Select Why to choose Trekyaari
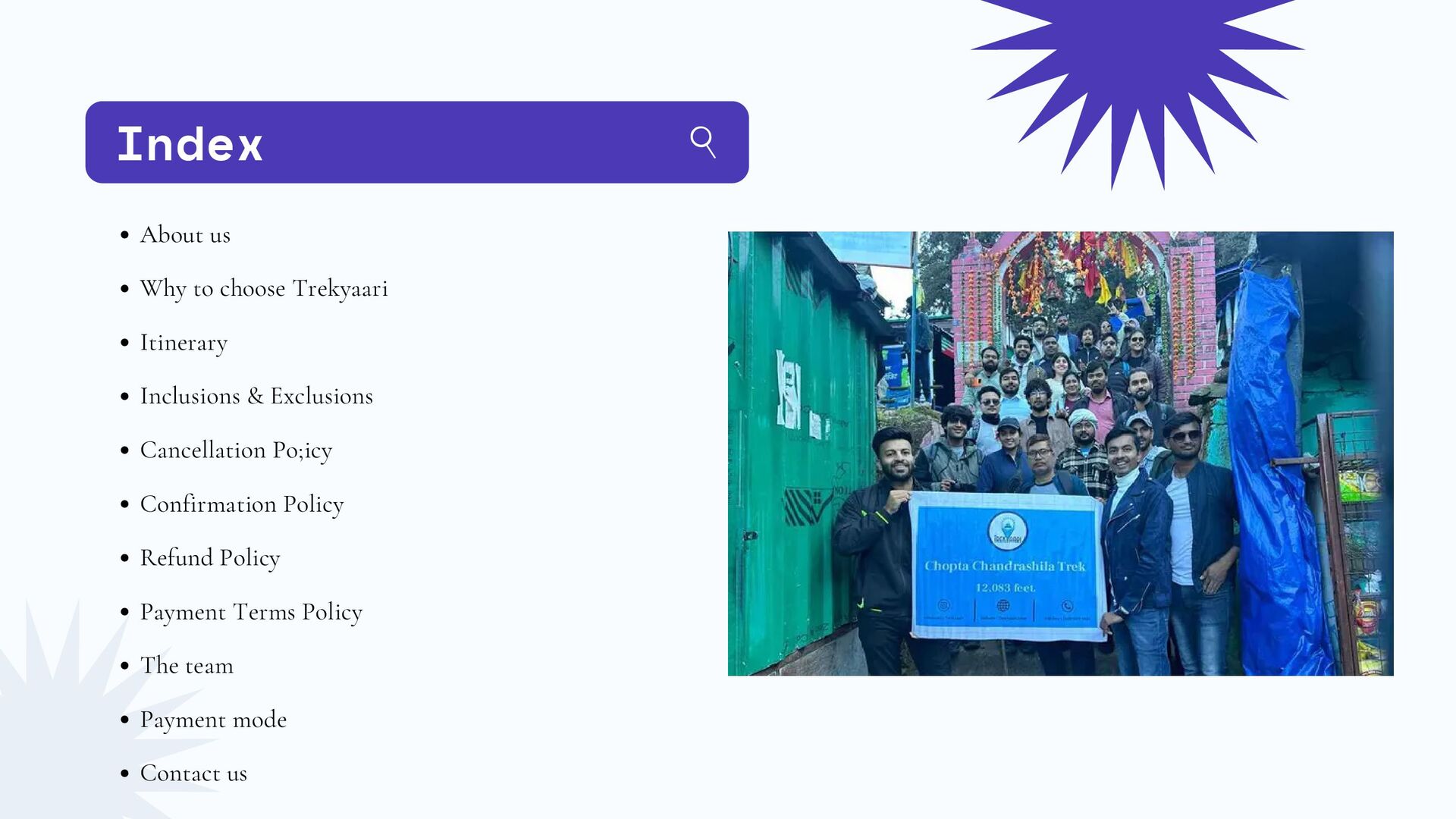The height and width of the screenshot is (819, 1456). [x=263, y=289]
